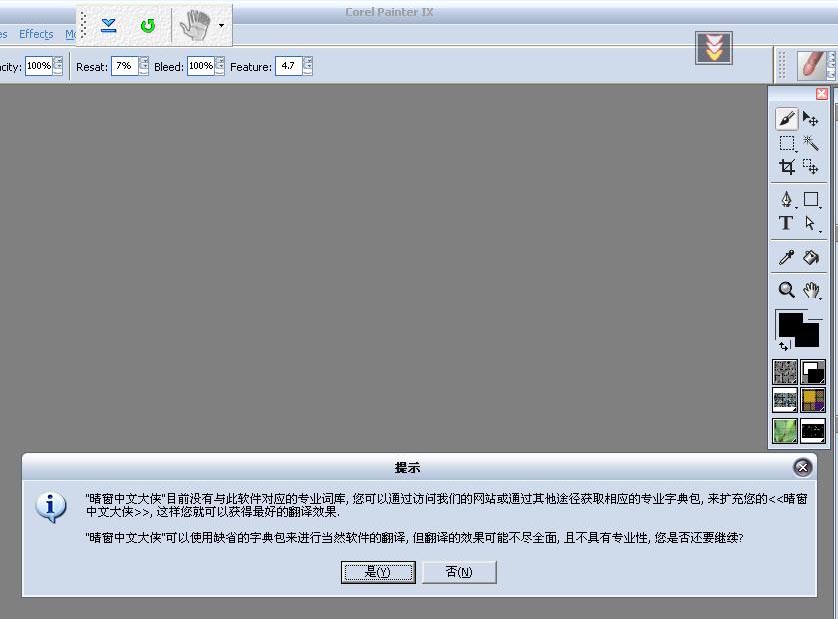Select the Magic Wand tool
Viewport: 838px width, 619px height.
click(810, 143)
